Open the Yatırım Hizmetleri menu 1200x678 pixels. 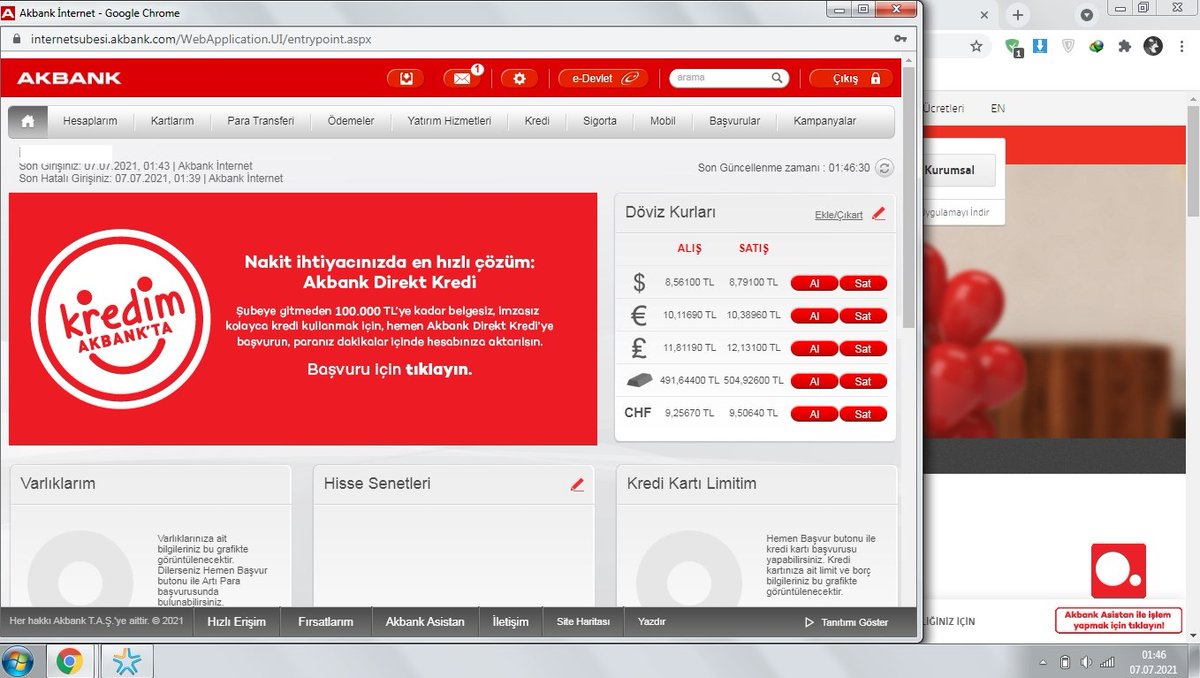point(449,121)
